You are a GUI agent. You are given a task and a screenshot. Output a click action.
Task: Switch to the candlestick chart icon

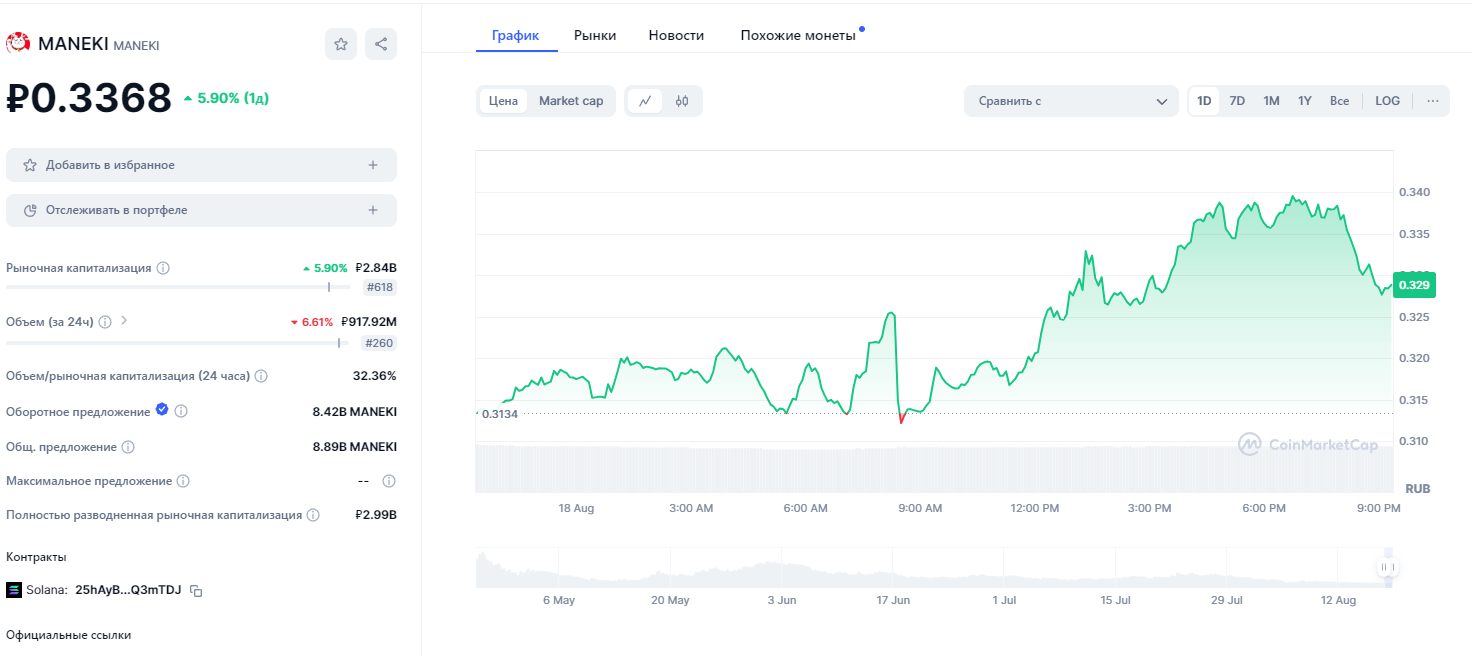tap(682, 101)
